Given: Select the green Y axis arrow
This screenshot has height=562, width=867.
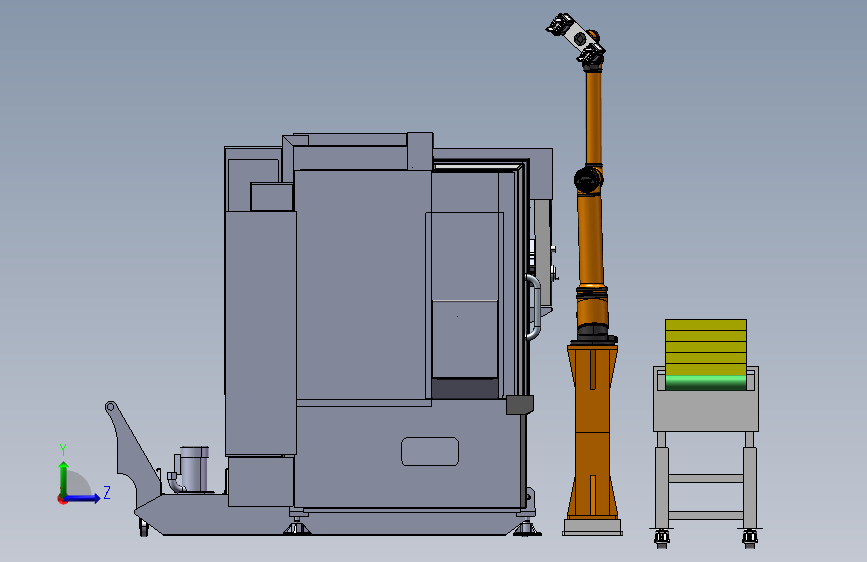Looking at the screenshot, I should pyautogui.click(x=64, y=478).
